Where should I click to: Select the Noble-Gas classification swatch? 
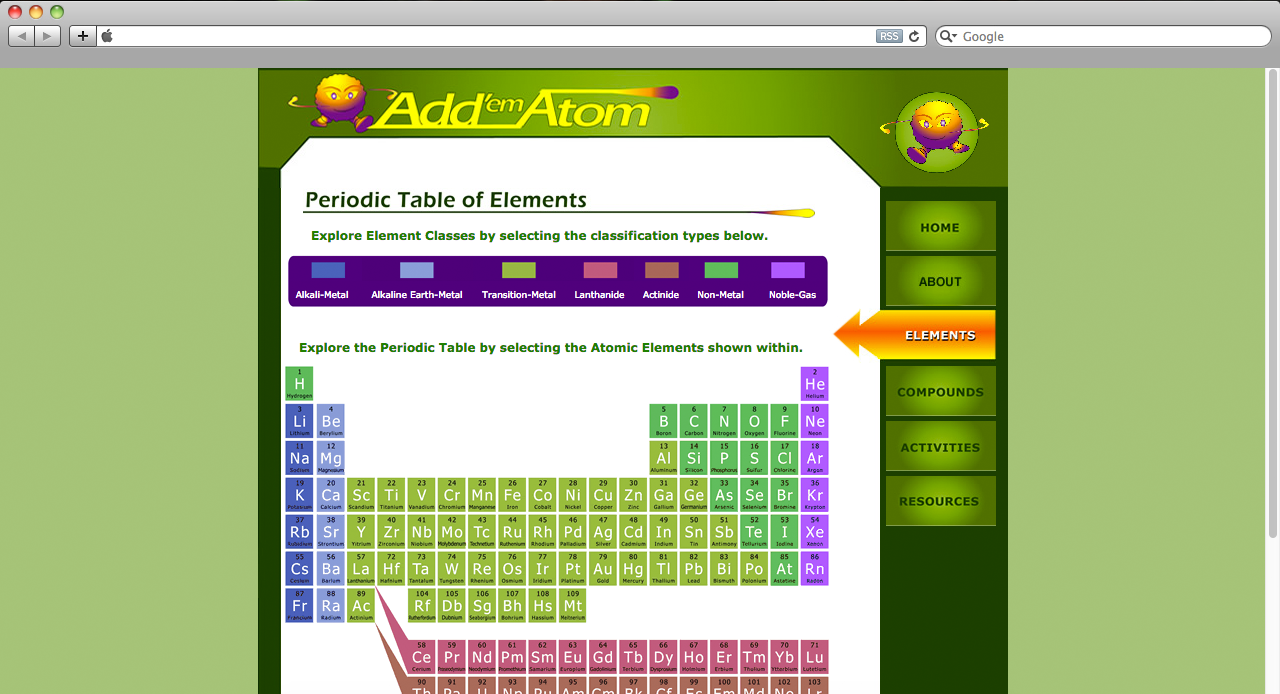click(x=788, y=270)
